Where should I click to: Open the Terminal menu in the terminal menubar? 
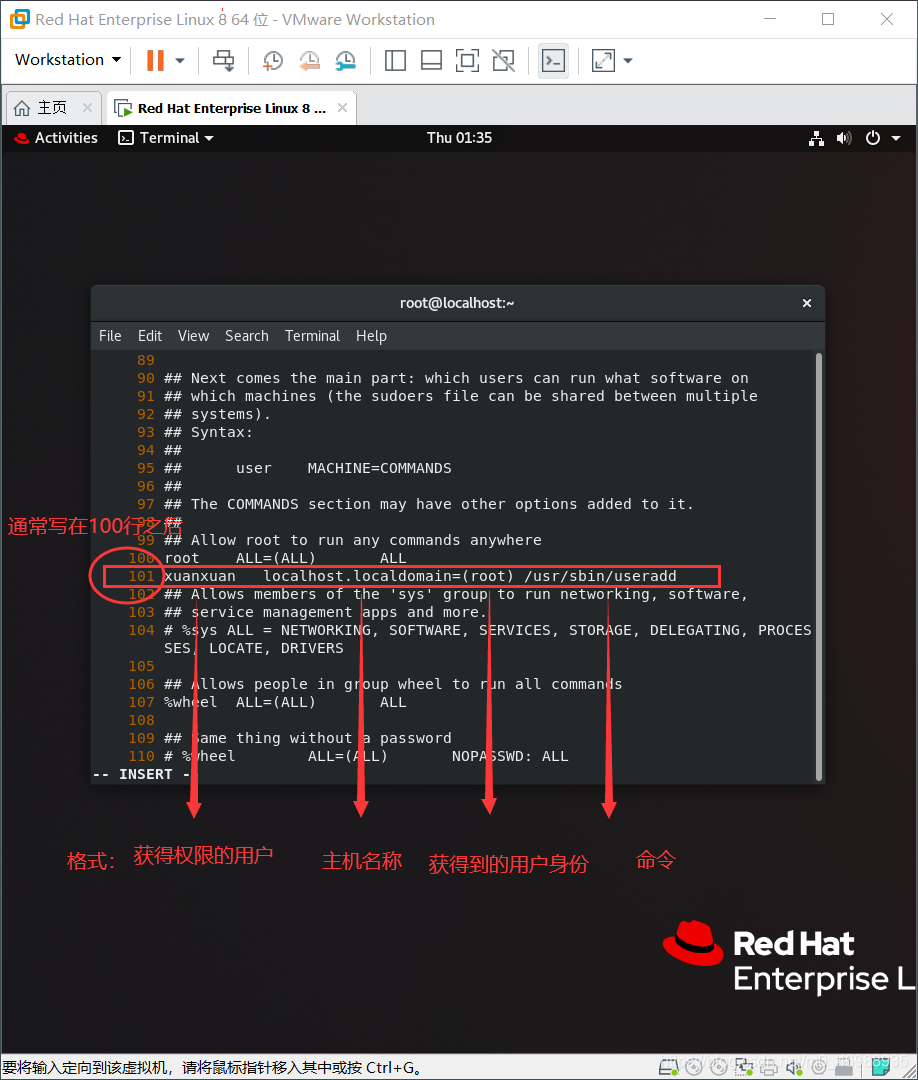click(312, 336)
